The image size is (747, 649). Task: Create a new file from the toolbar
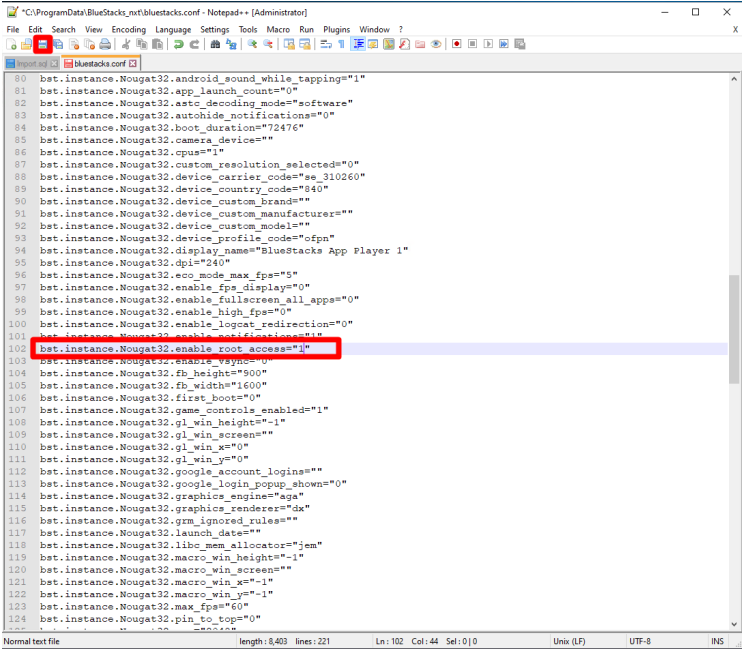point(11,44)
